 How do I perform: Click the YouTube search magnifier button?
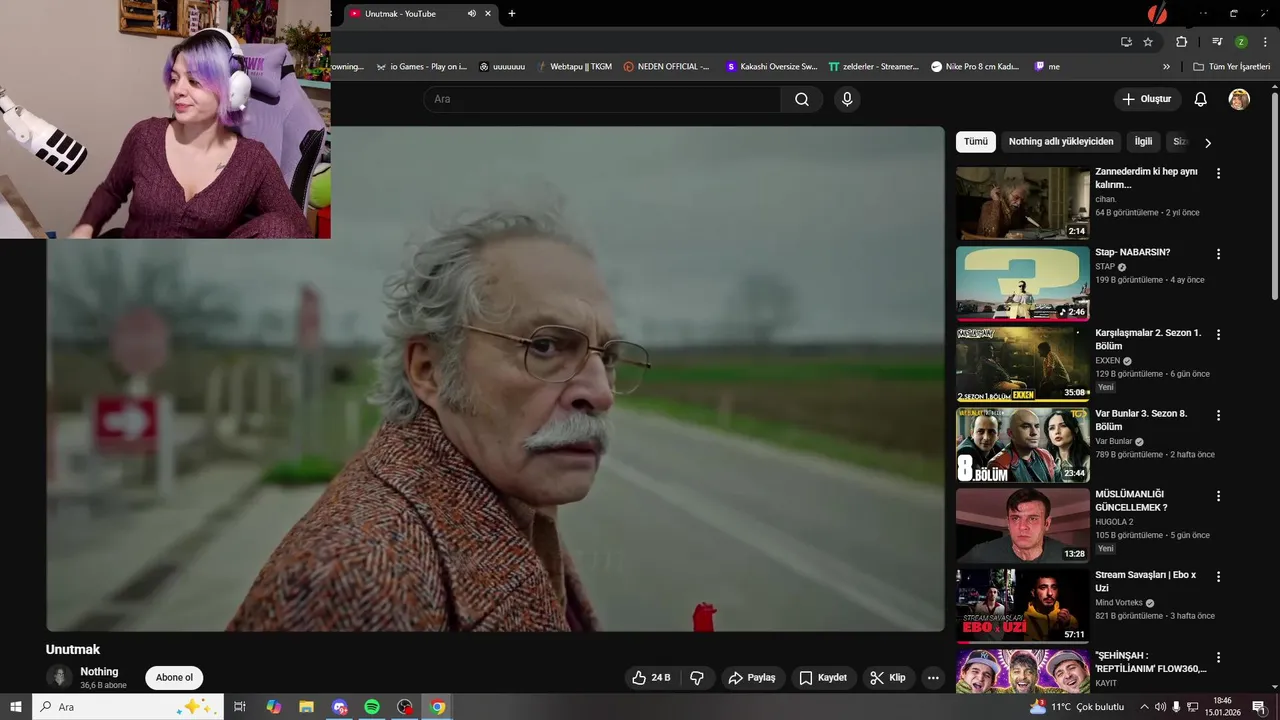802,99
